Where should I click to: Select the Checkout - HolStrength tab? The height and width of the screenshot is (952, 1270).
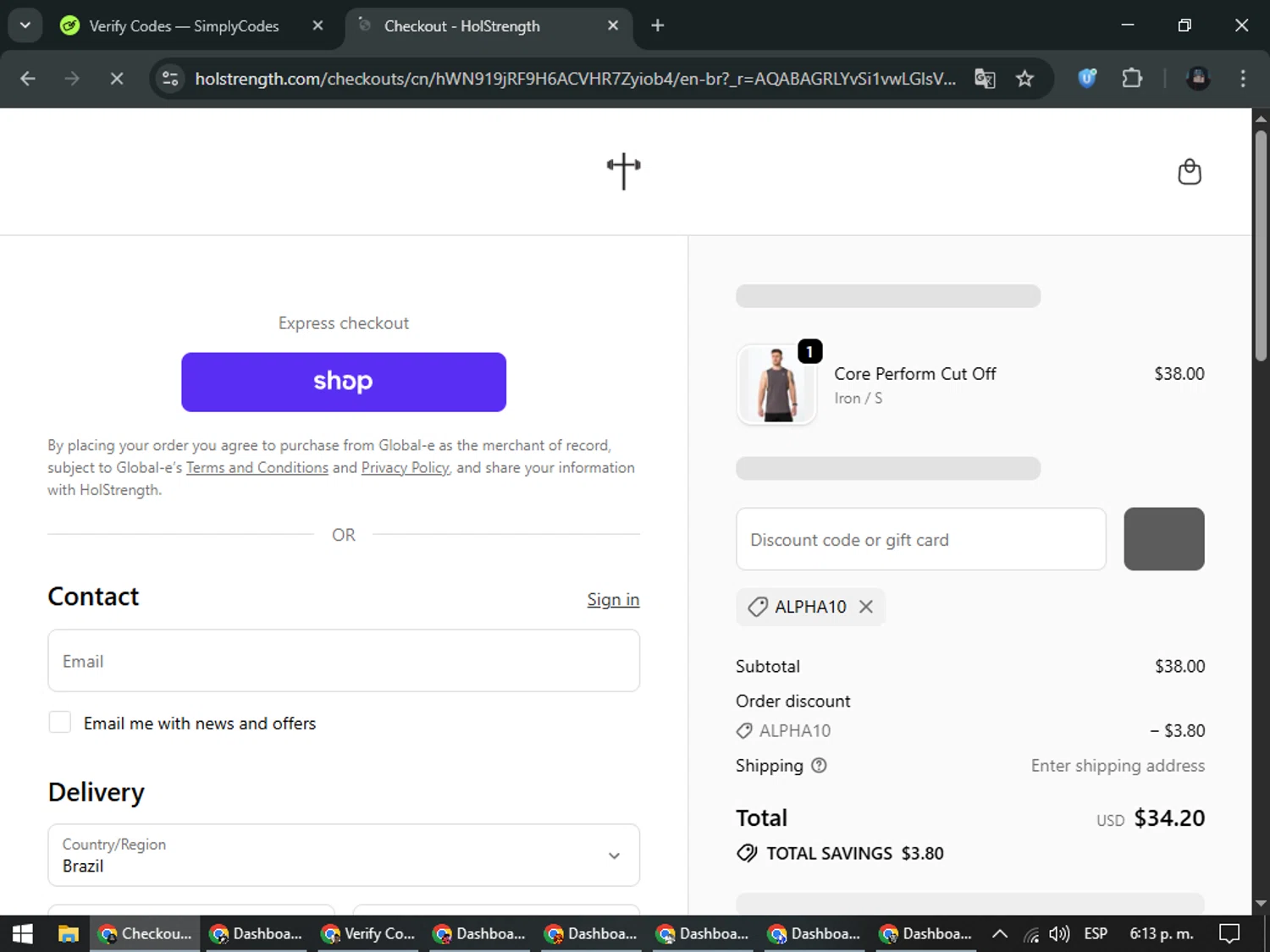click(487, 26)
